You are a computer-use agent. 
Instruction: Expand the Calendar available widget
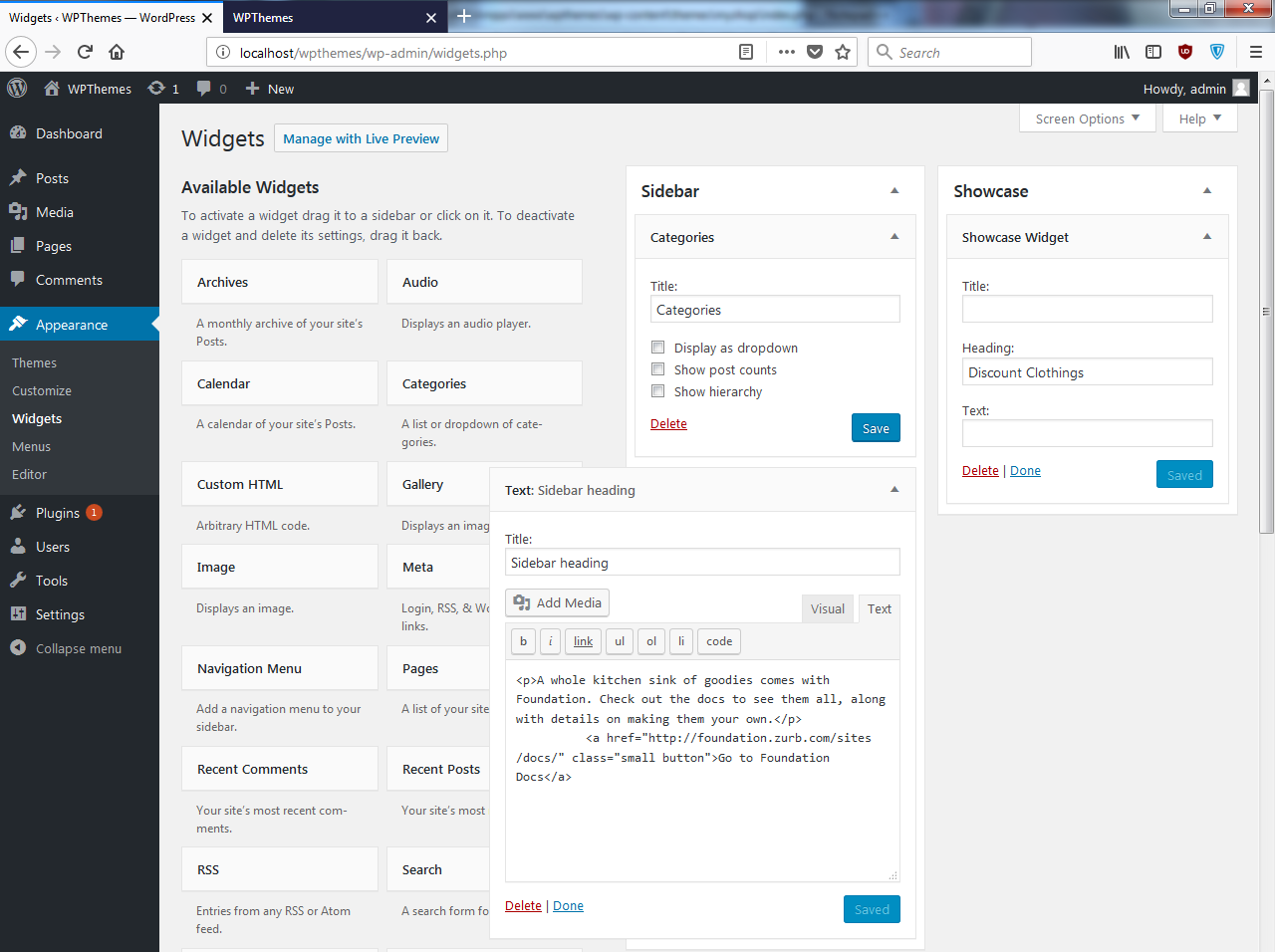(x=280, y=383)
